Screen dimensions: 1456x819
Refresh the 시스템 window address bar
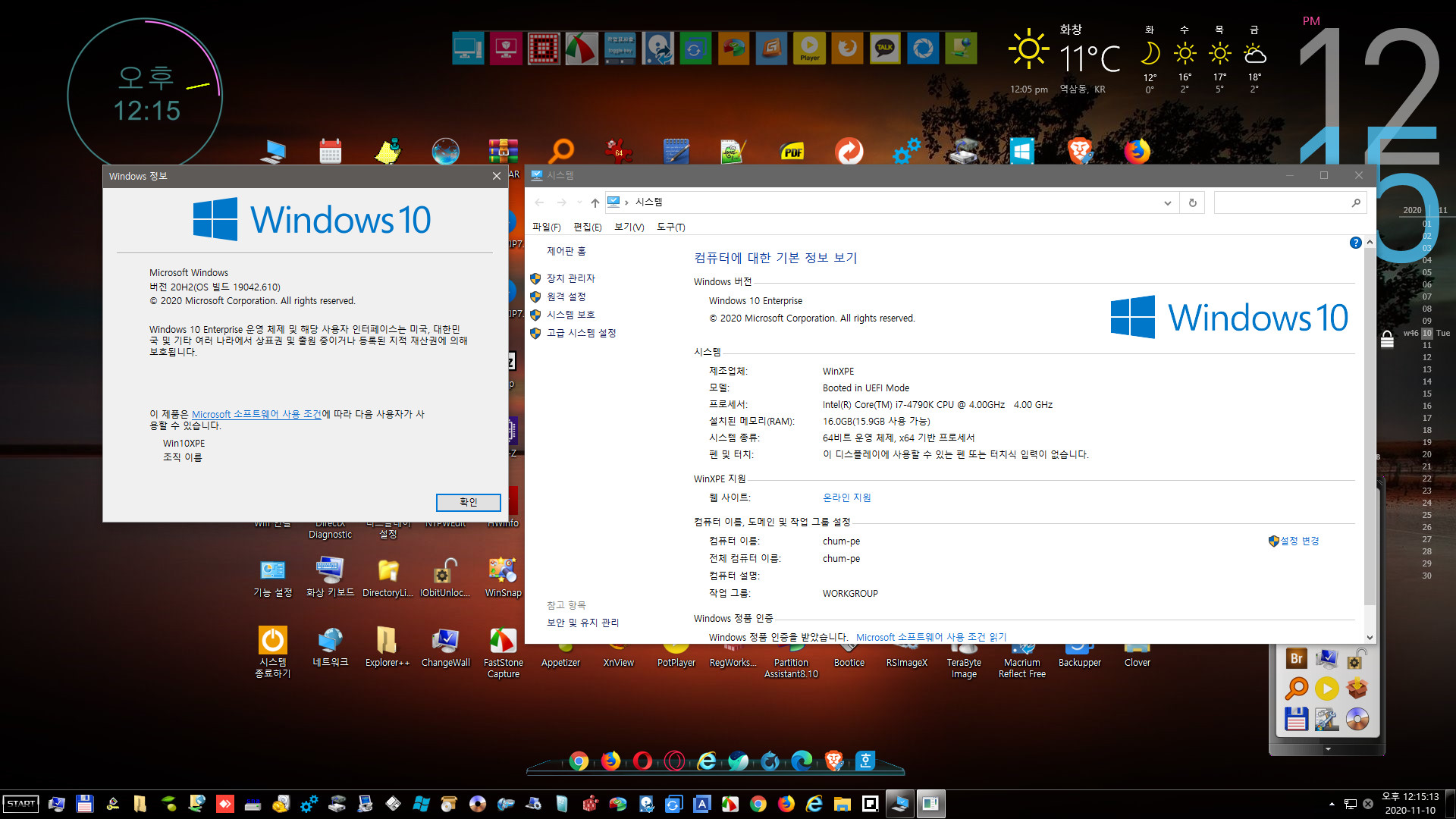(x=1192, y=202)
